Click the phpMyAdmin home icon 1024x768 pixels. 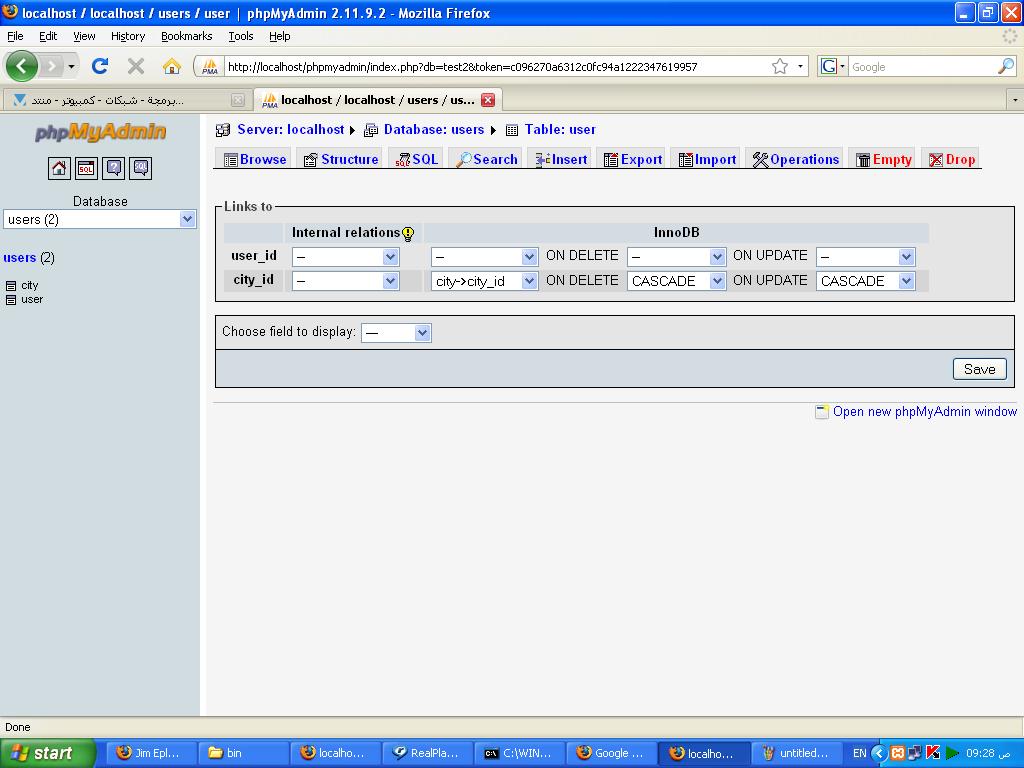(x=59, y=168)
